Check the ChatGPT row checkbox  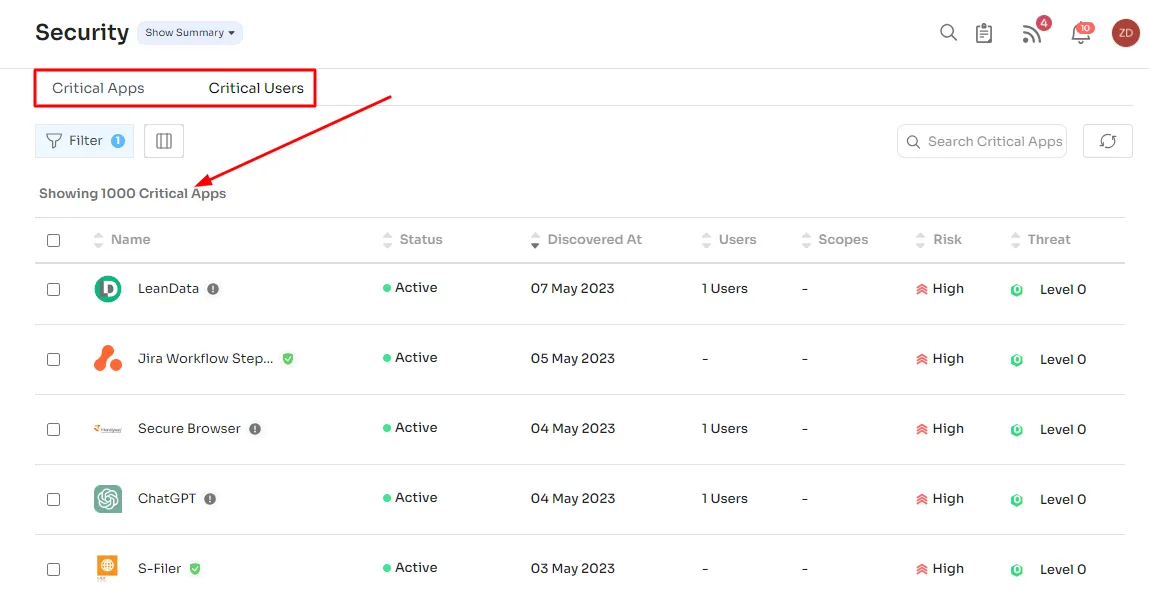[x=53, y=500]
